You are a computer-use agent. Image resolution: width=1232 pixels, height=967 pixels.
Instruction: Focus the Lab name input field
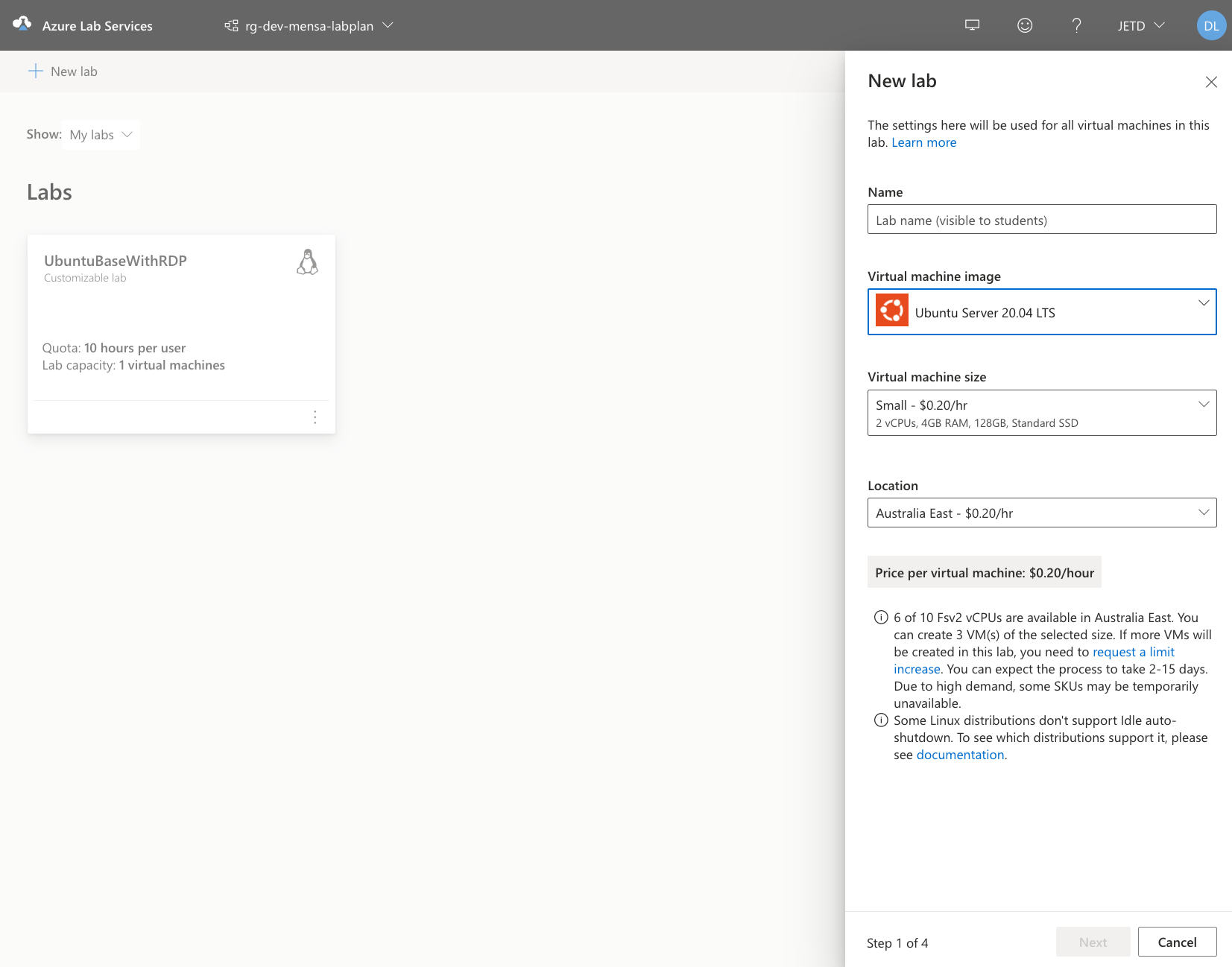[1042, 219]
